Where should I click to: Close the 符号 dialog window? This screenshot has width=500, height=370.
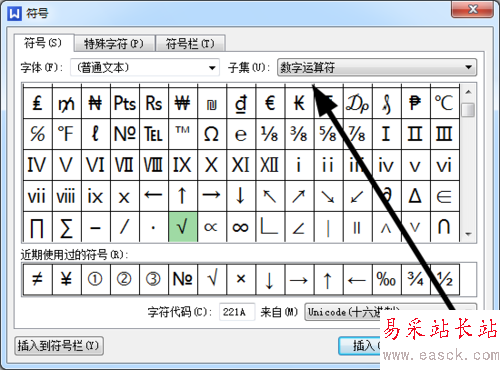[472, 9]
